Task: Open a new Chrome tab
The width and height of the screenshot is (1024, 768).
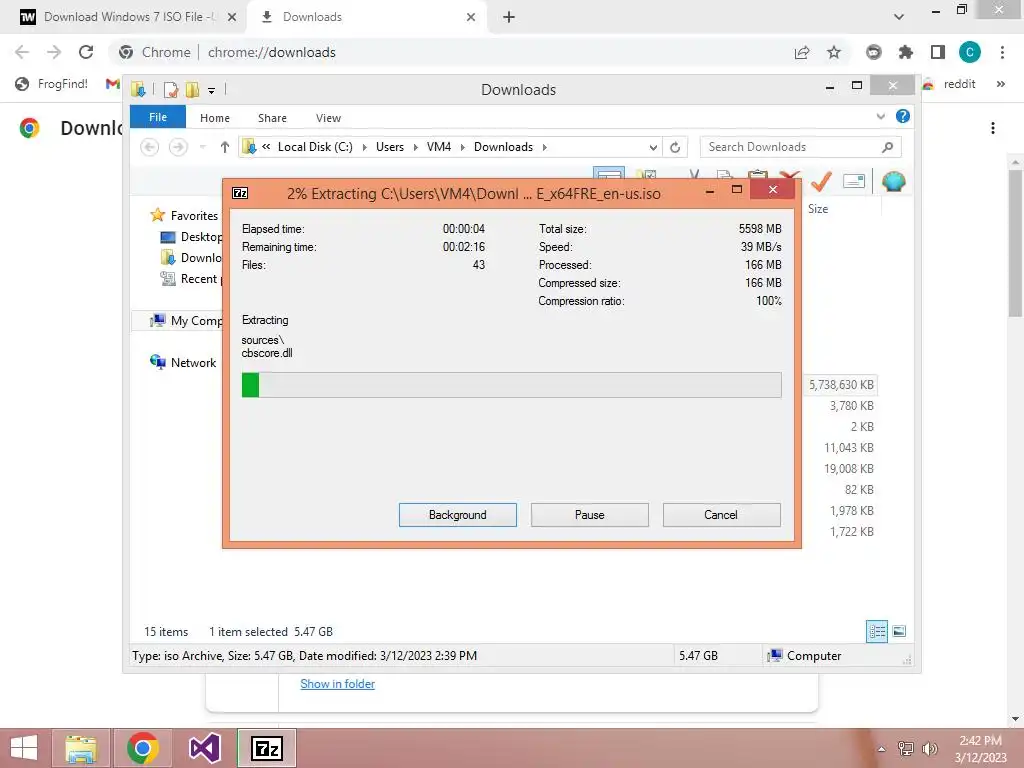Action: 509,17
